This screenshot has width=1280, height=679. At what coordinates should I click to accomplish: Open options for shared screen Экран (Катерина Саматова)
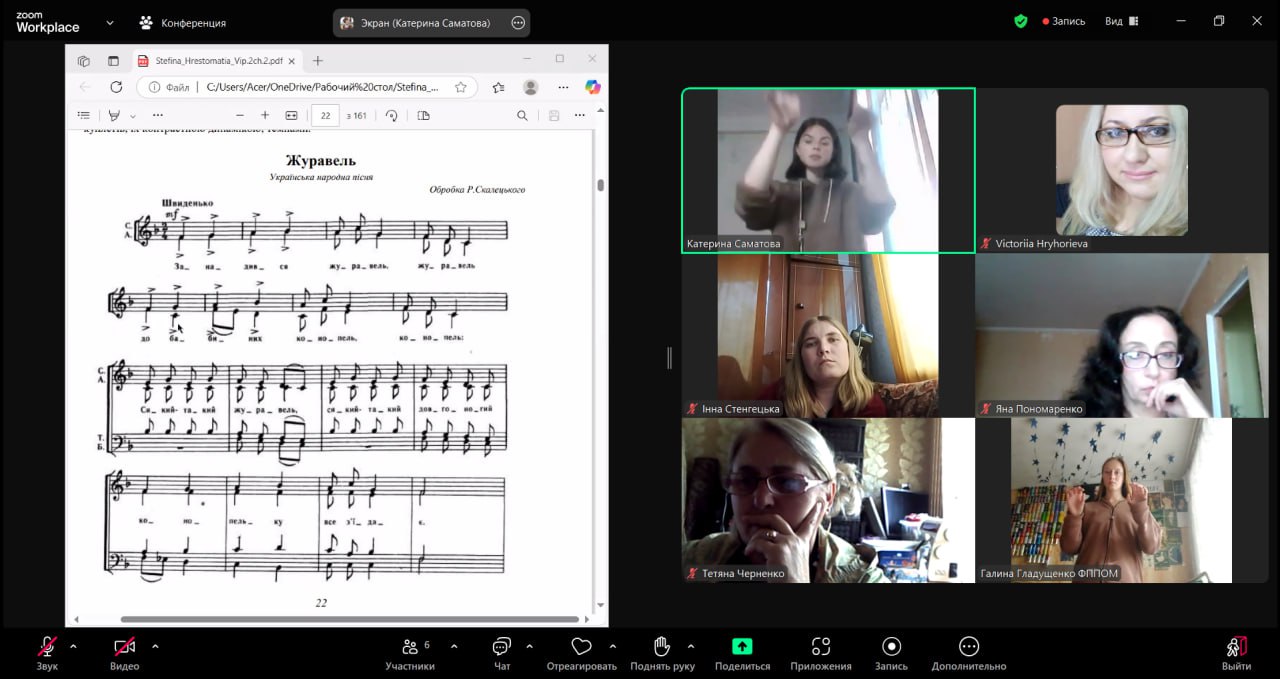click(x=517, y=22)
